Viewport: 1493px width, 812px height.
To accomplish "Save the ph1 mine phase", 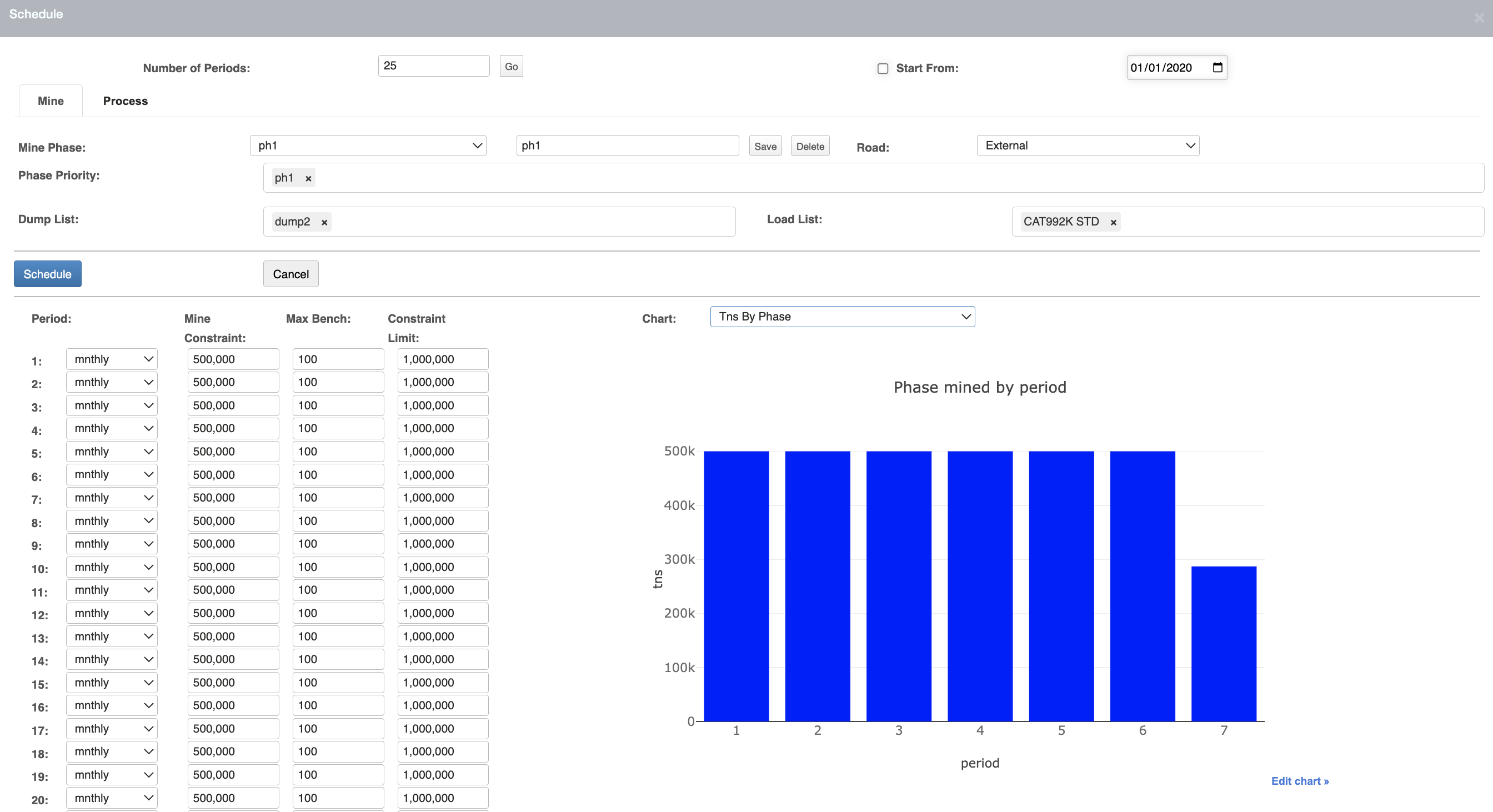I will tap(764, 147).
